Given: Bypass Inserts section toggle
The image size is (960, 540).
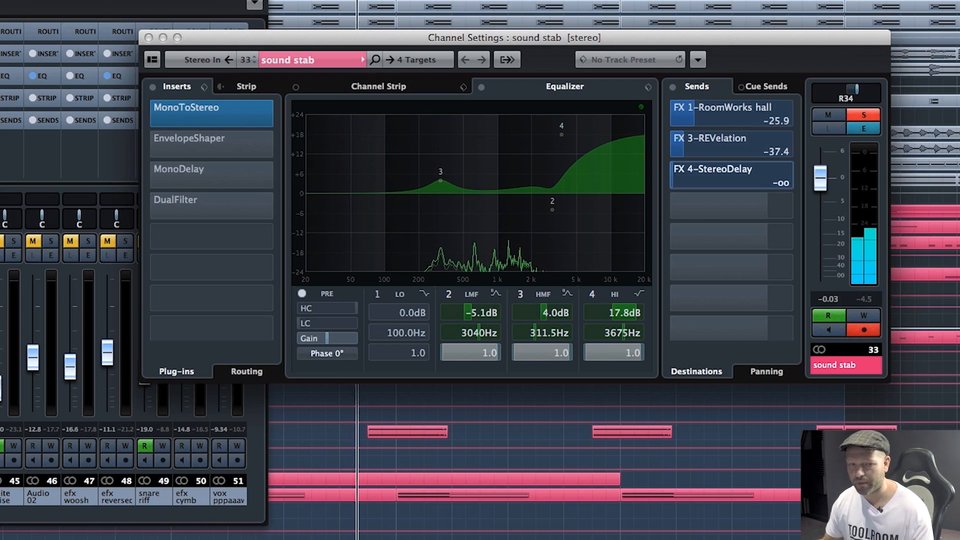Looking at the screenshot, I should point(152,87).
